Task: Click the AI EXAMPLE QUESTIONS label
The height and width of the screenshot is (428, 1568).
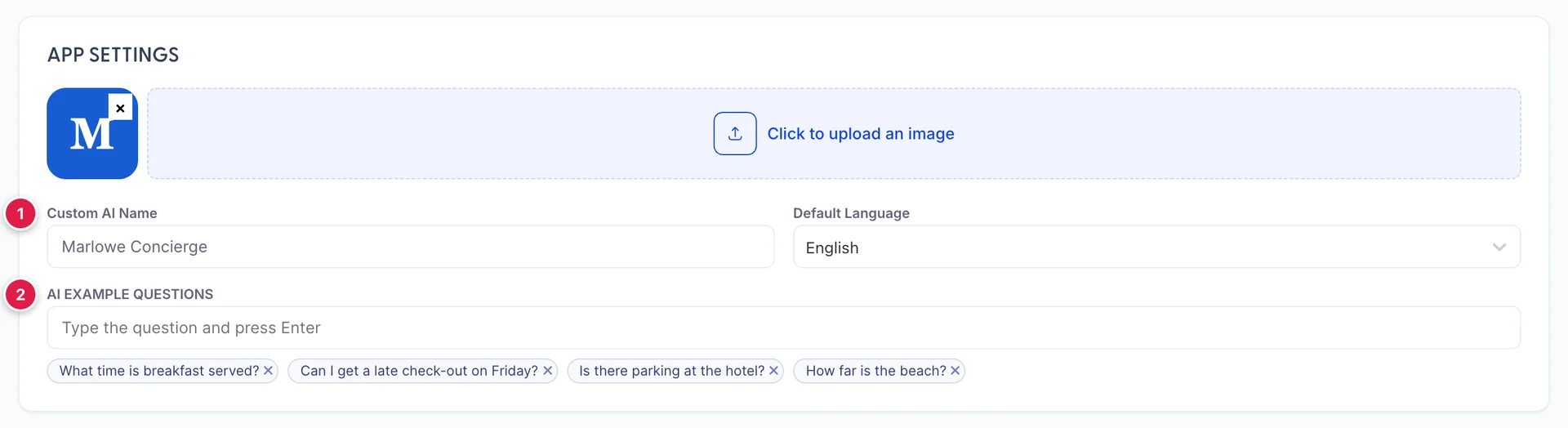Action: [130, 294]
